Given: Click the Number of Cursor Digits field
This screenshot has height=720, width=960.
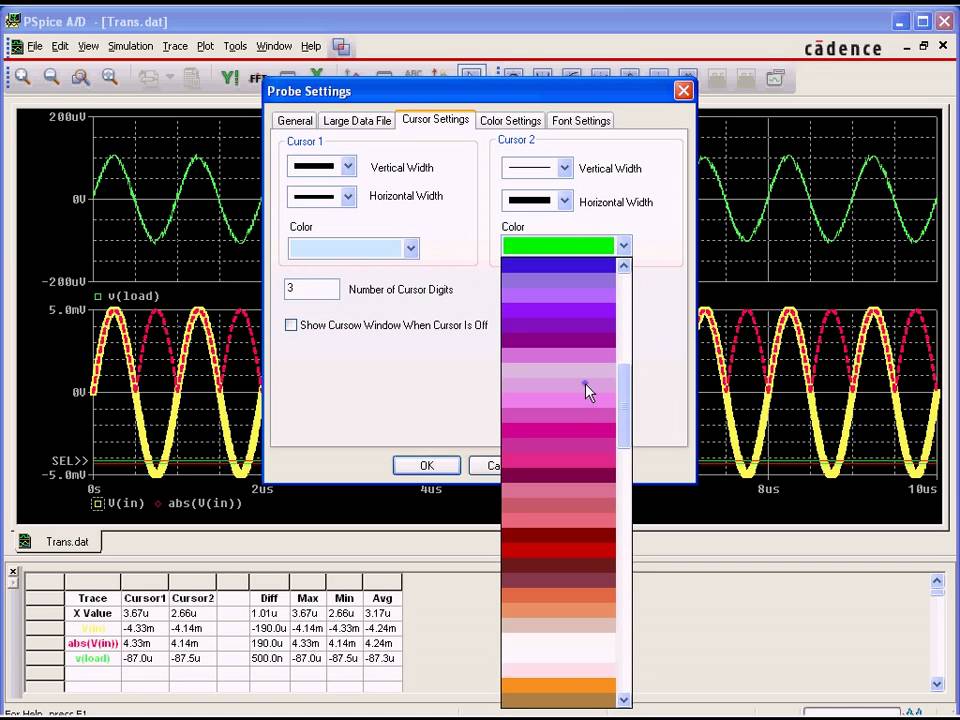Looking at the screenshot, I should point(312,289).
